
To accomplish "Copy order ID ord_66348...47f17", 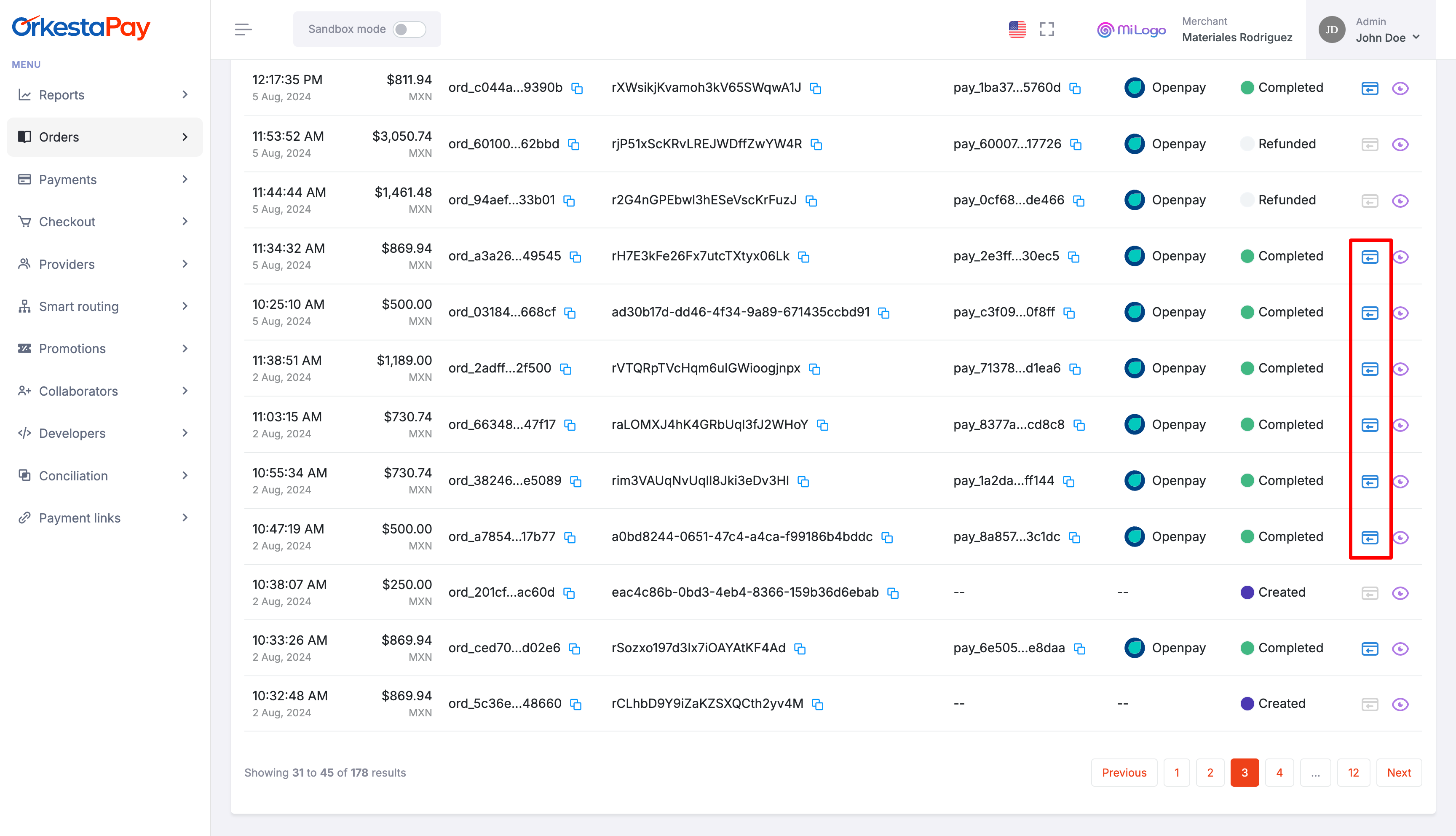I will pos(570,426).
